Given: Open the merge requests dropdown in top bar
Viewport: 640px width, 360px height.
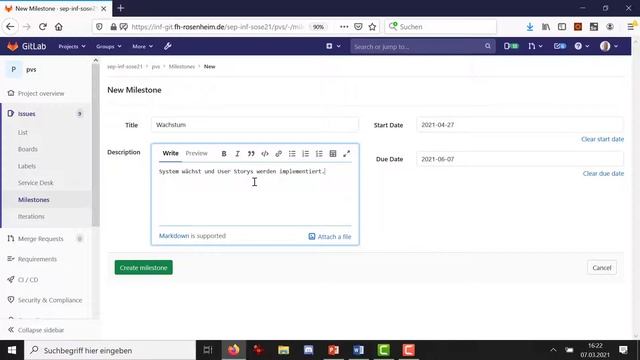Looking at the screenshot, I should (535, 46).
